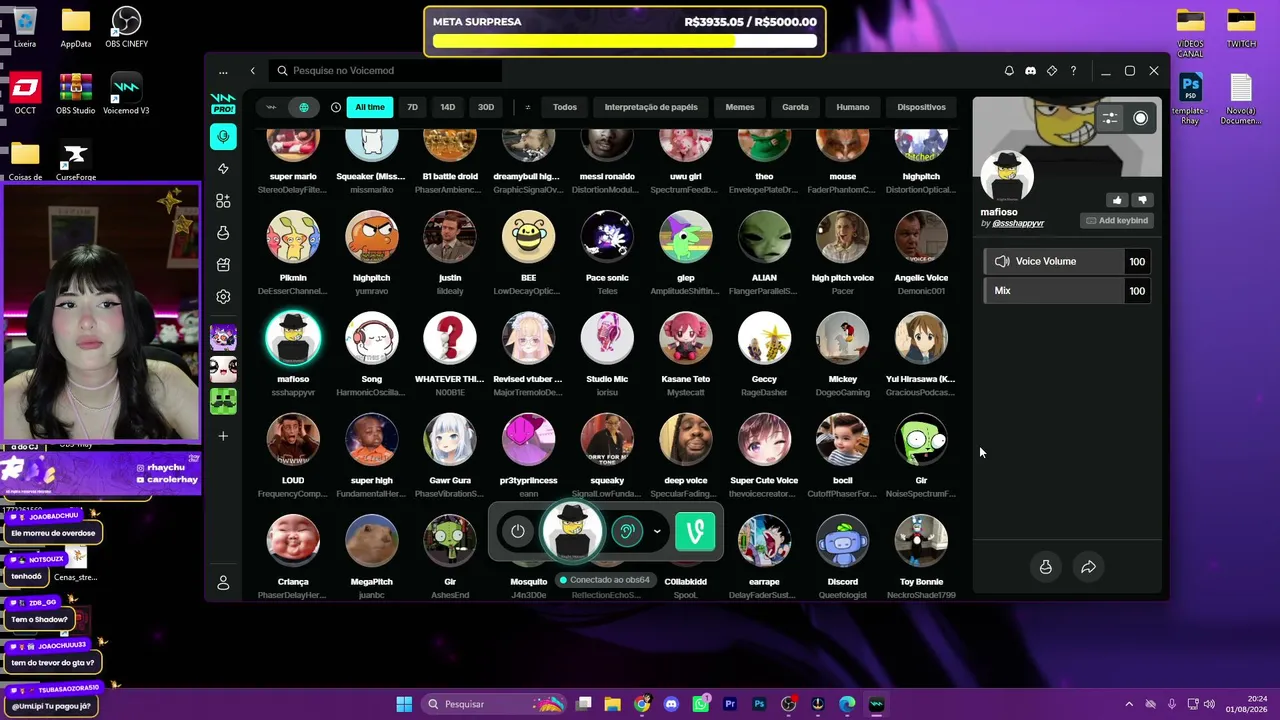This screenshot has width=1280, height=720.
Task: Click the green Vine soundboard button
Action: point(695,531)
